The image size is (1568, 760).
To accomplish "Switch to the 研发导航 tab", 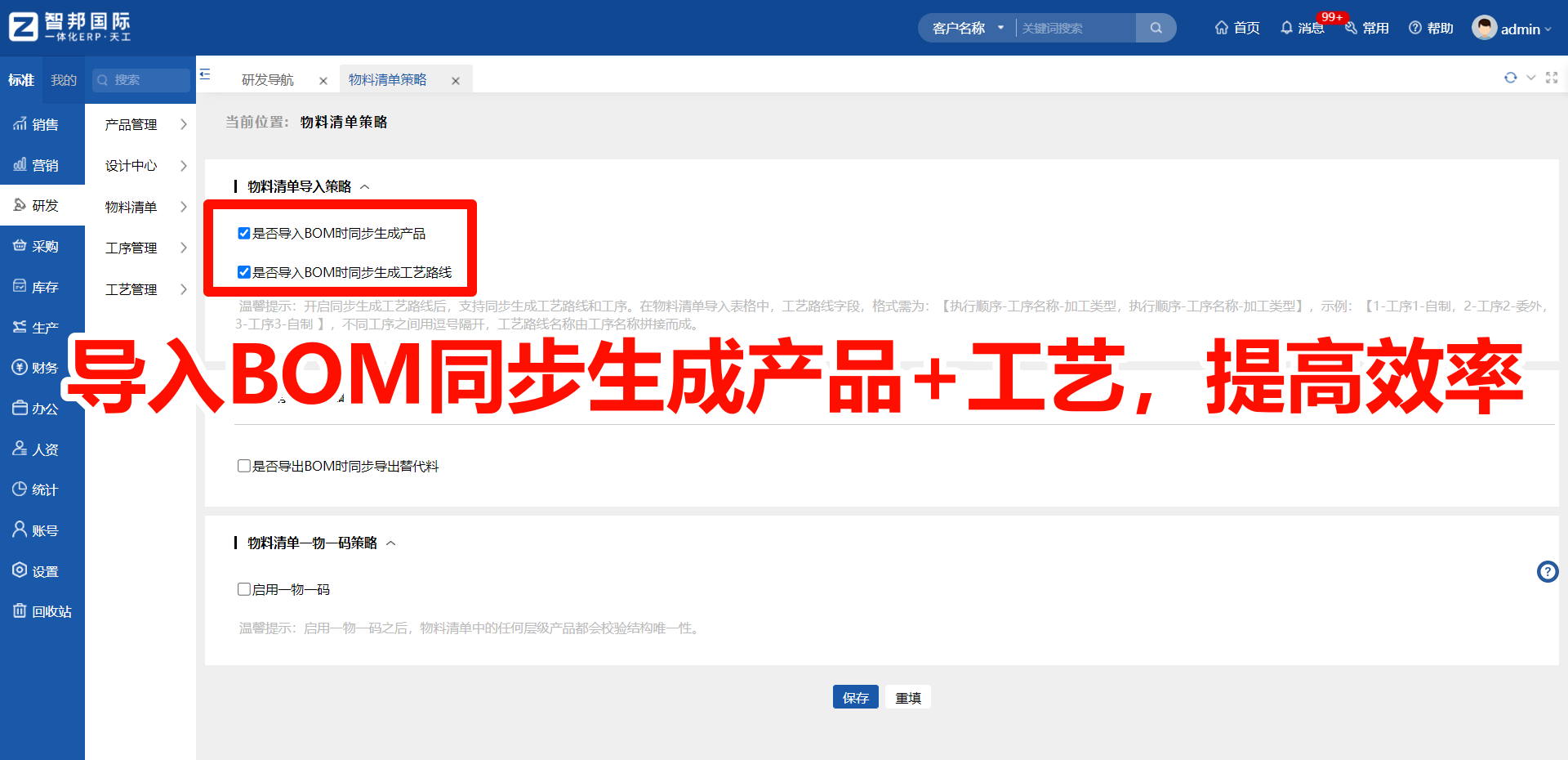I will (x=268, y=79).
